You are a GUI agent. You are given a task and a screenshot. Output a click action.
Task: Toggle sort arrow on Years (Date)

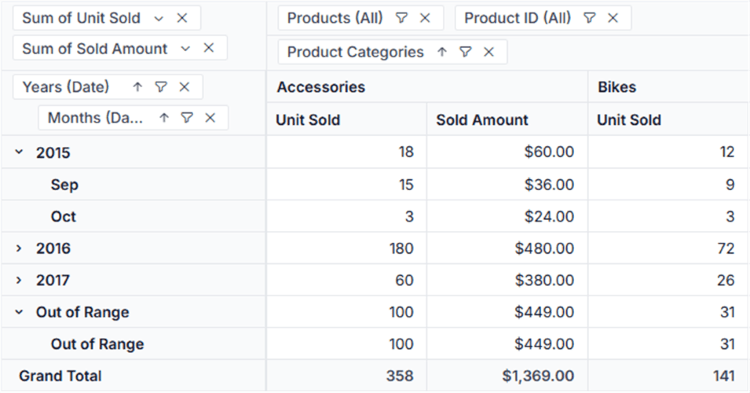tap(138, 87)
